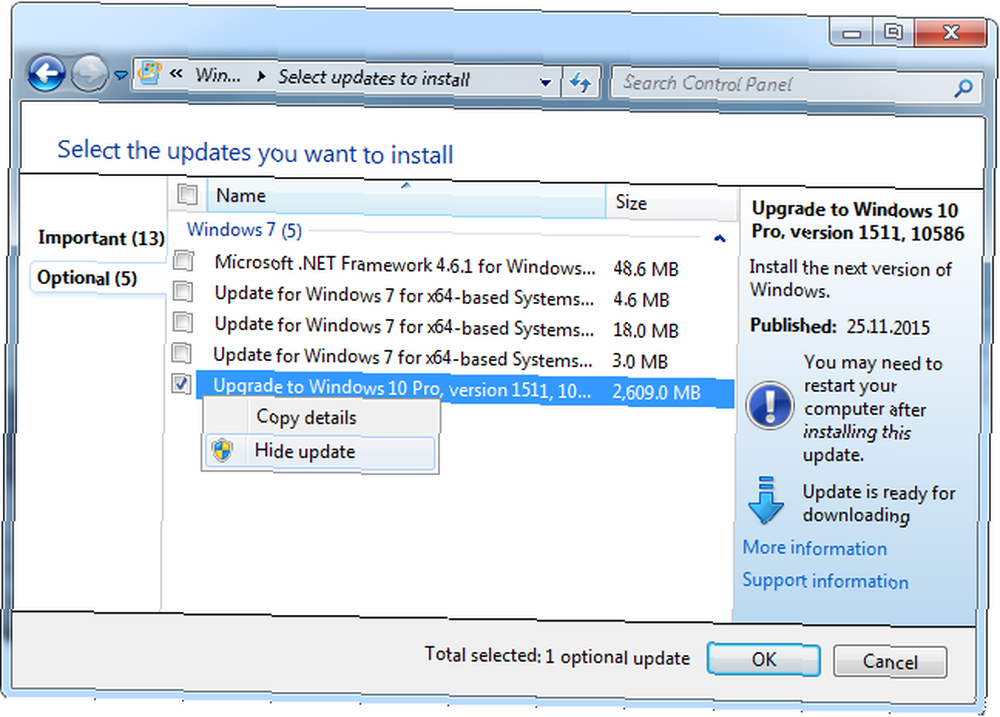Choose Hide update from the context menu

[320, 452]
